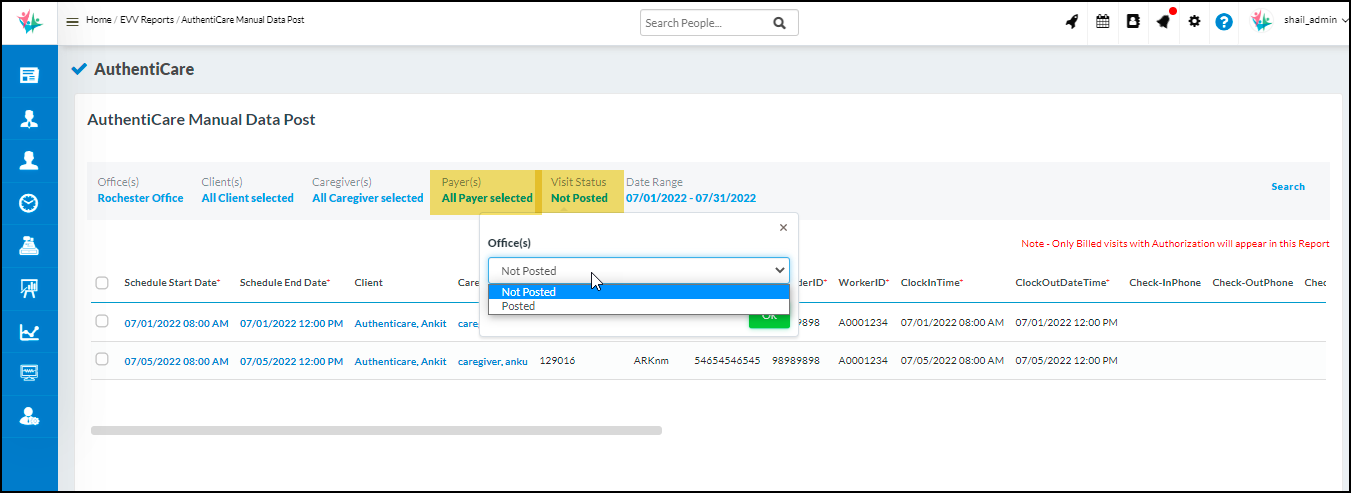Open the calendar icon in header
Viewport: 1351px width, 493px height.
click(x=1103, y=21)
